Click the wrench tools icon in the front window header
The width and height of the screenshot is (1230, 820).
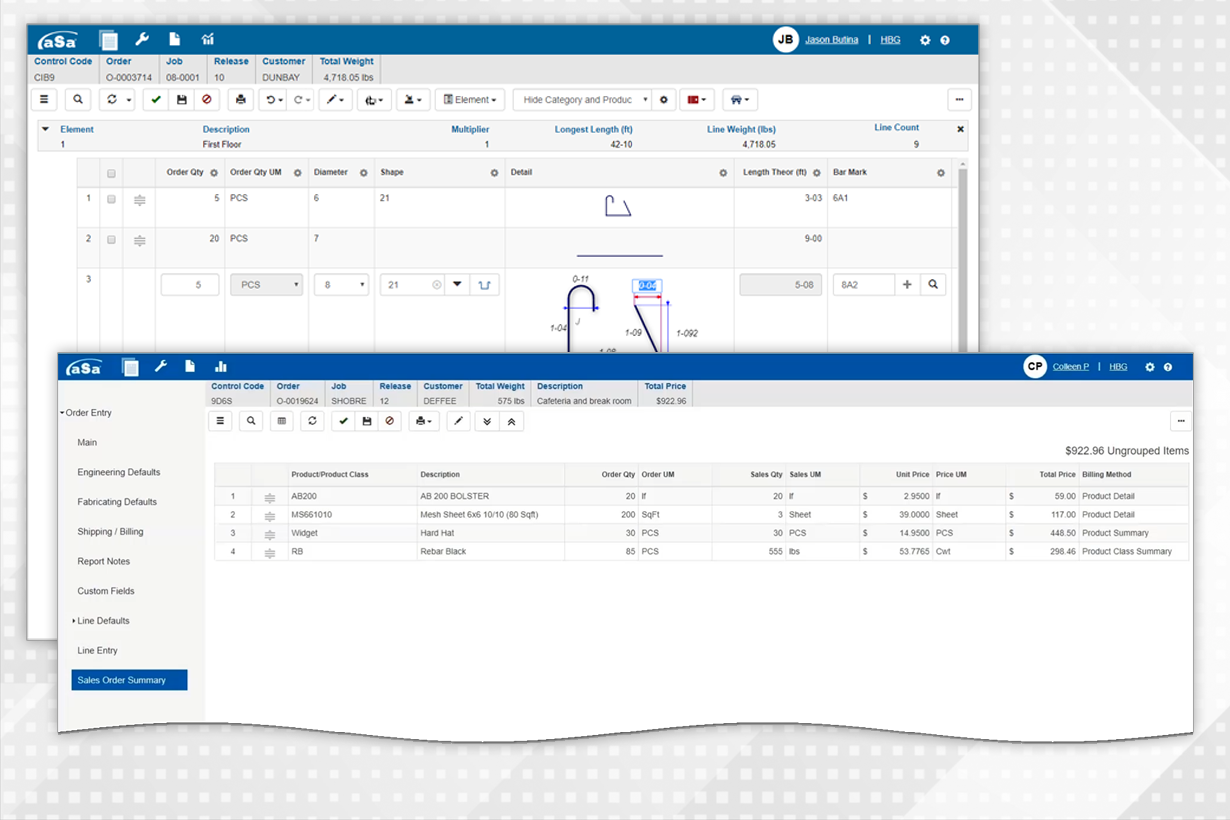coord(160,367)
